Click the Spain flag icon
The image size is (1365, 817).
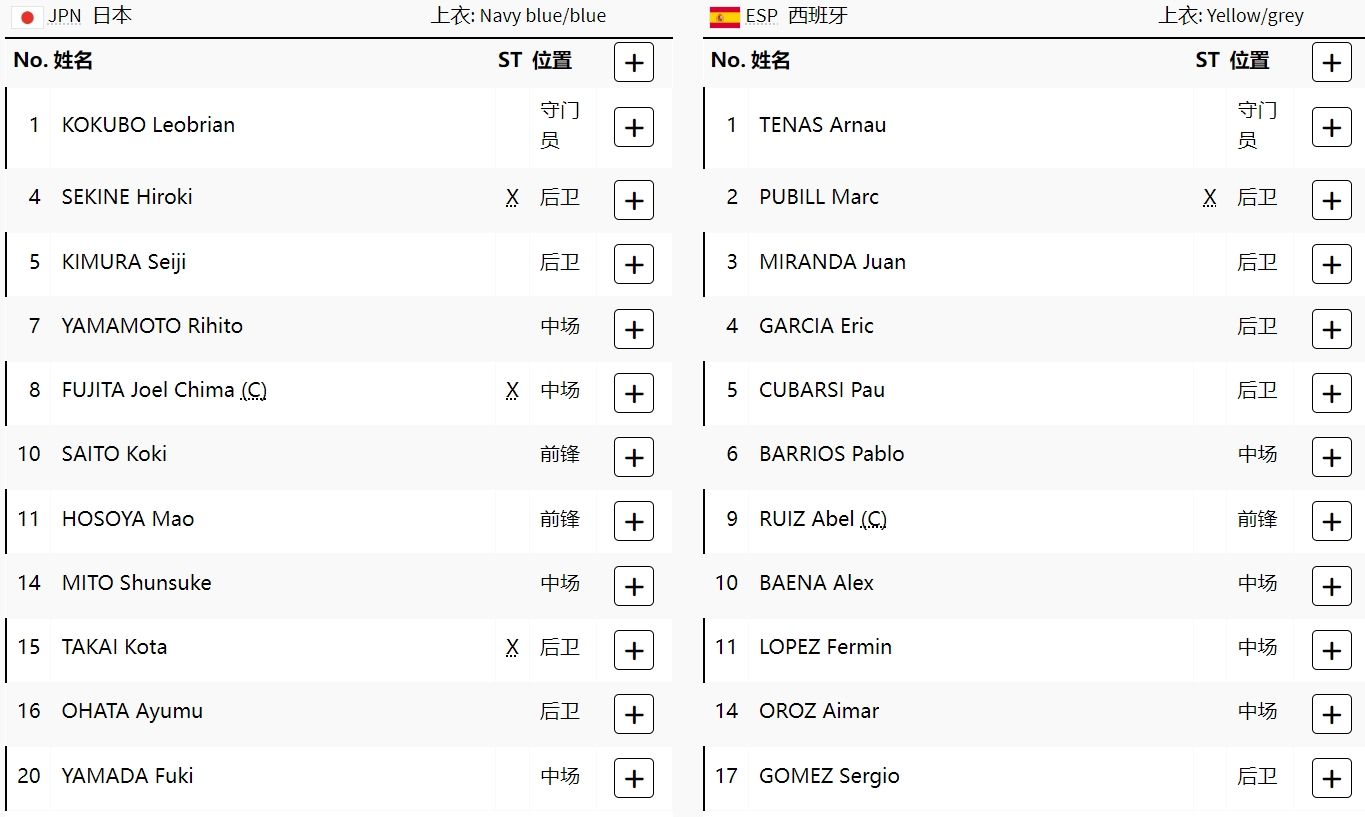pyautogui.click(x=724, y=17)
